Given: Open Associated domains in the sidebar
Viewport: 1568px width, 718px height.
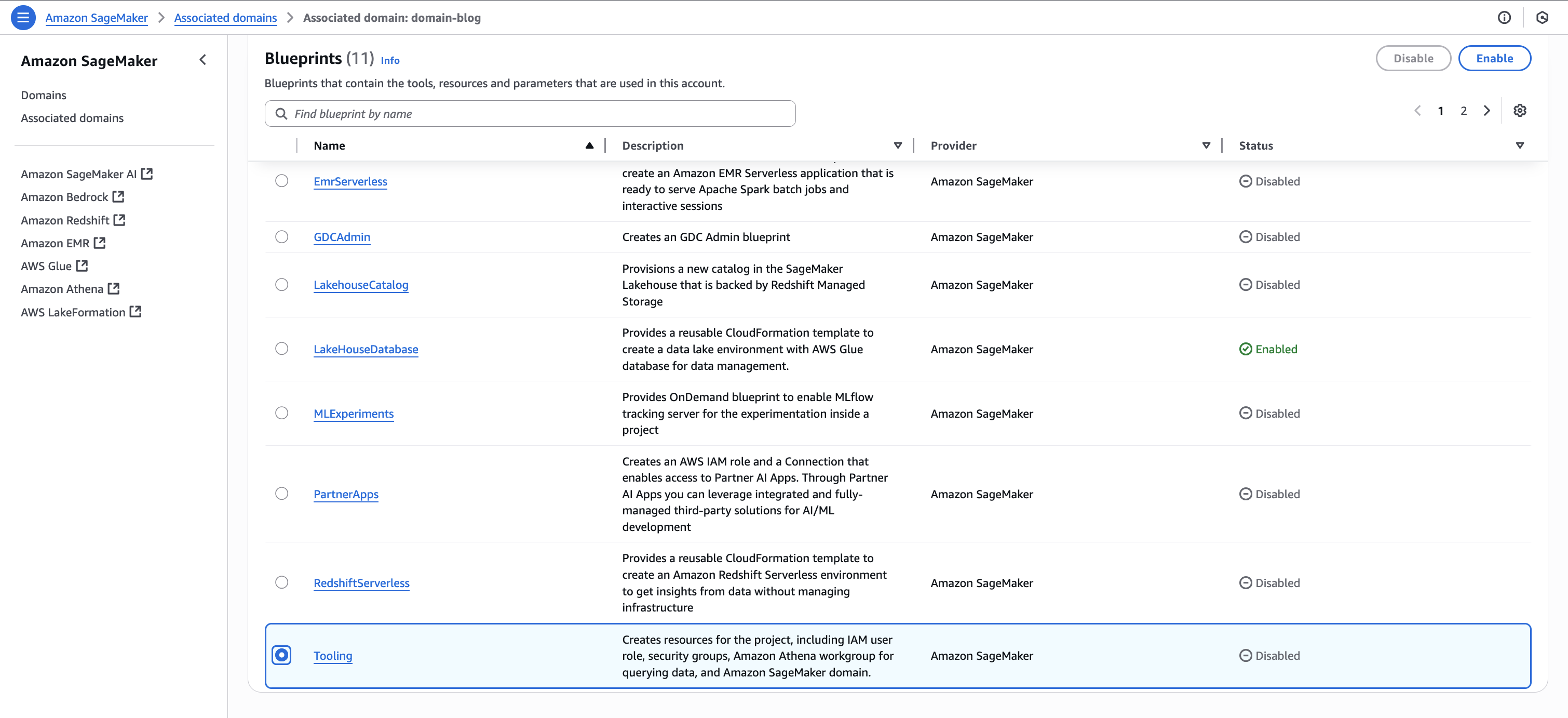Looking at the screenshot, I should 72,118.
